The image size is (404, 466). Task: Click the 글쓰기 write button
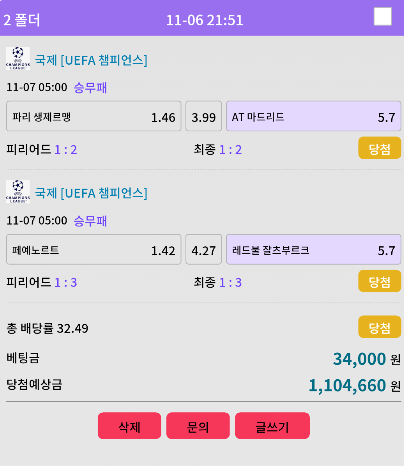click(x=272, y=426)
